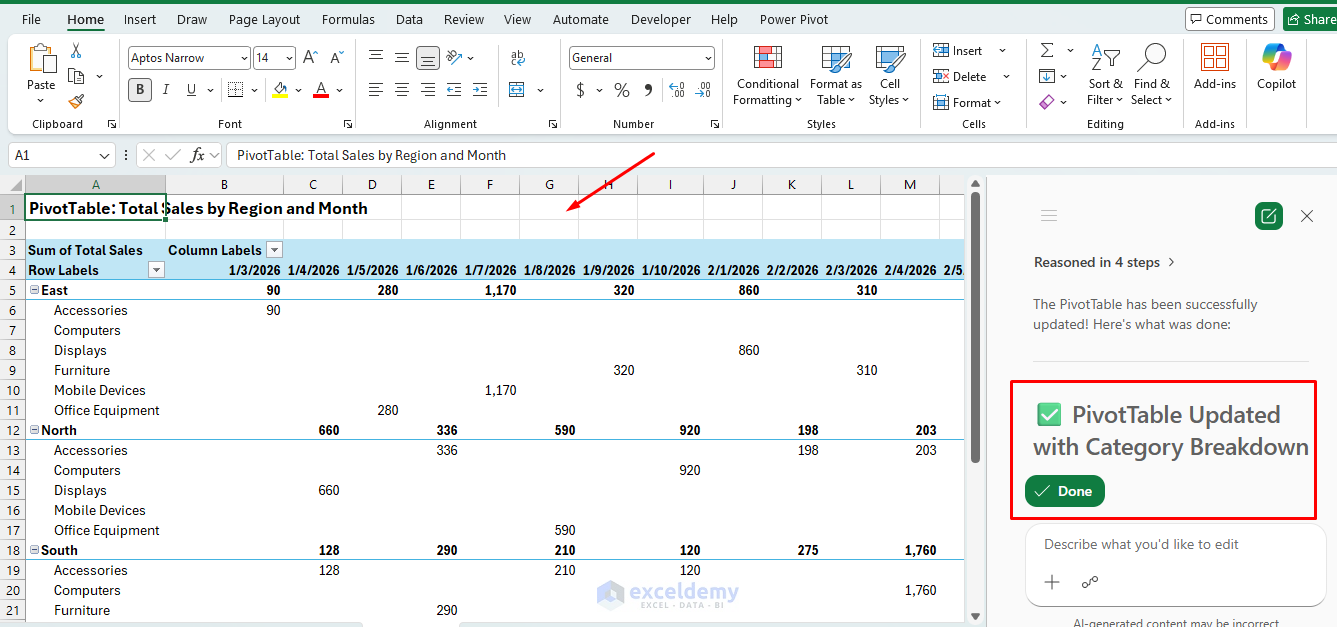This screenshot has width=1337, height=627.
Task: Open the font name combo box
Action: tap(188, 58)
